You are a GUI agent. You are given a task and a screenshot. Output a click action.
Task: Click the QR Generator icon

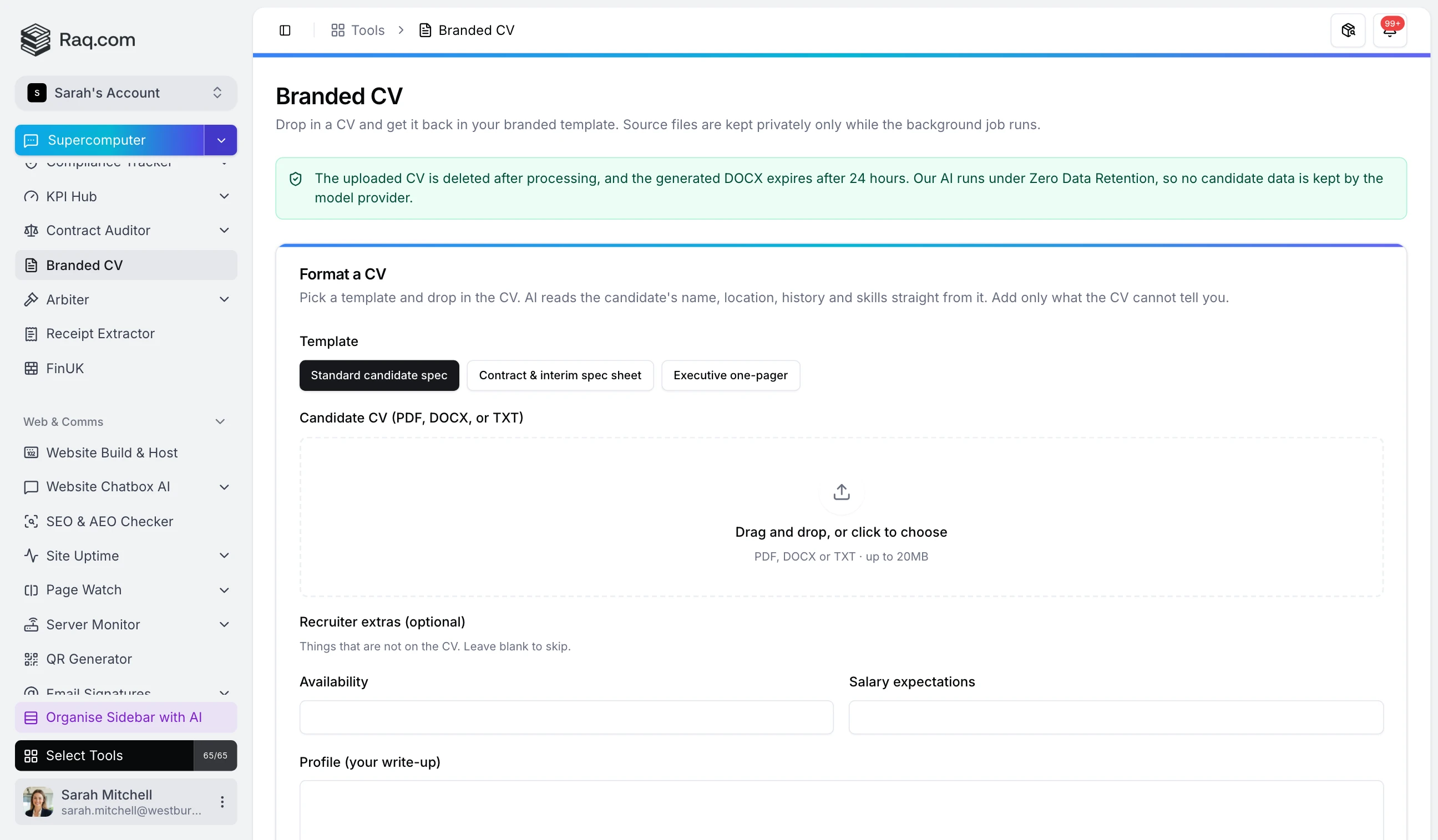tap(31, 659)
